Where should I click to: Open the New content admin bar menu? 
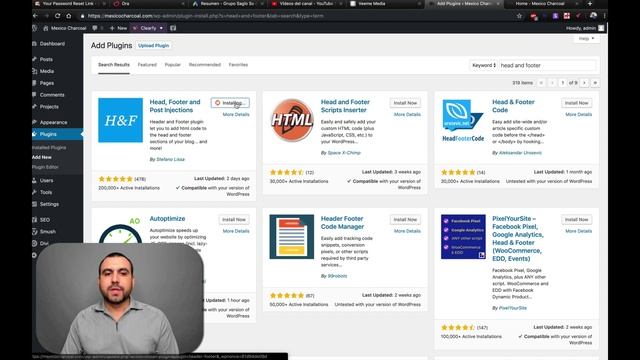point(118,28)
